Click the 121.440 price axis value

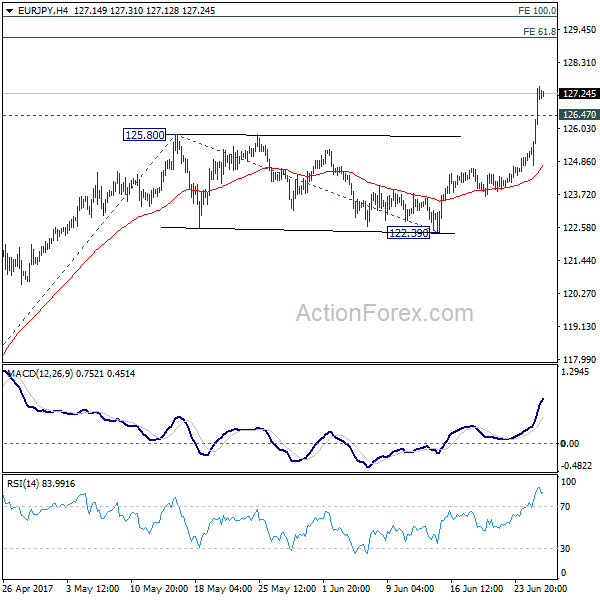[x=579, y=261]
